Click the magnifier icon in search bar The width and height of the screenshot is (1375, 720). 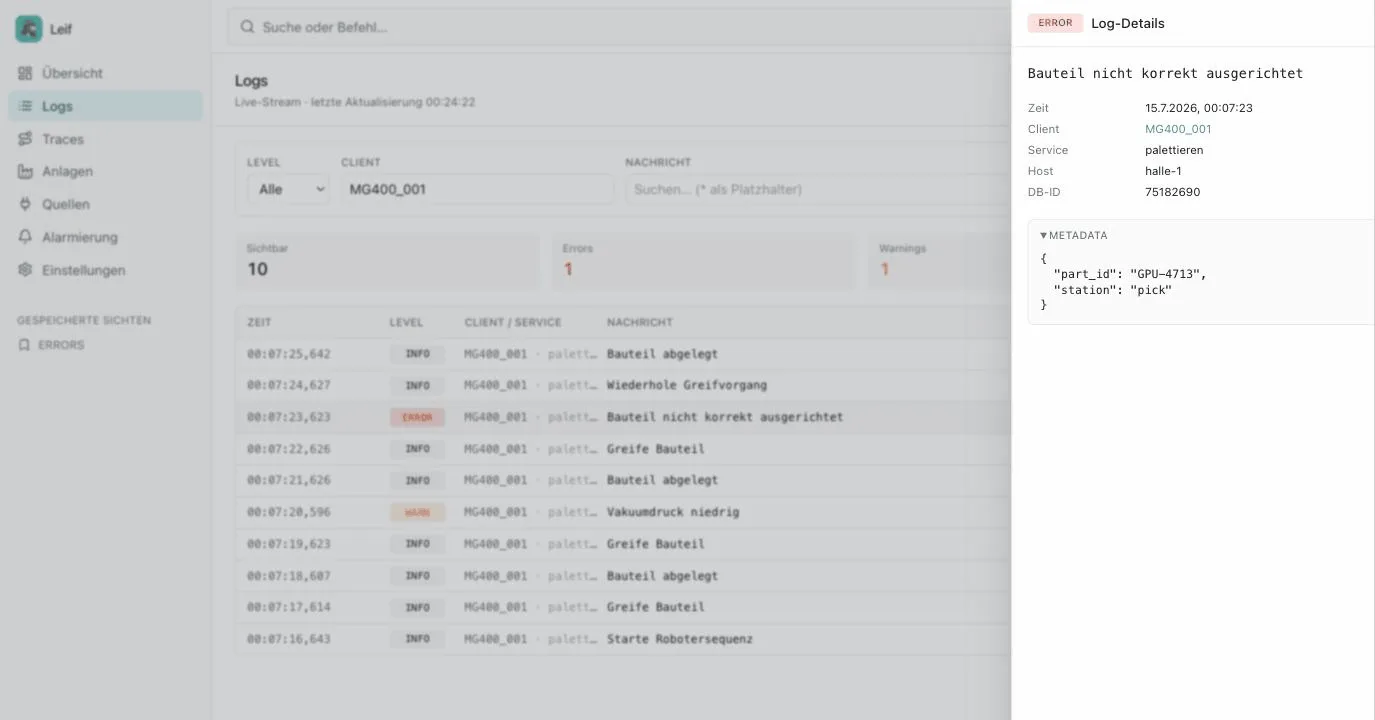(x=247, y=27)
